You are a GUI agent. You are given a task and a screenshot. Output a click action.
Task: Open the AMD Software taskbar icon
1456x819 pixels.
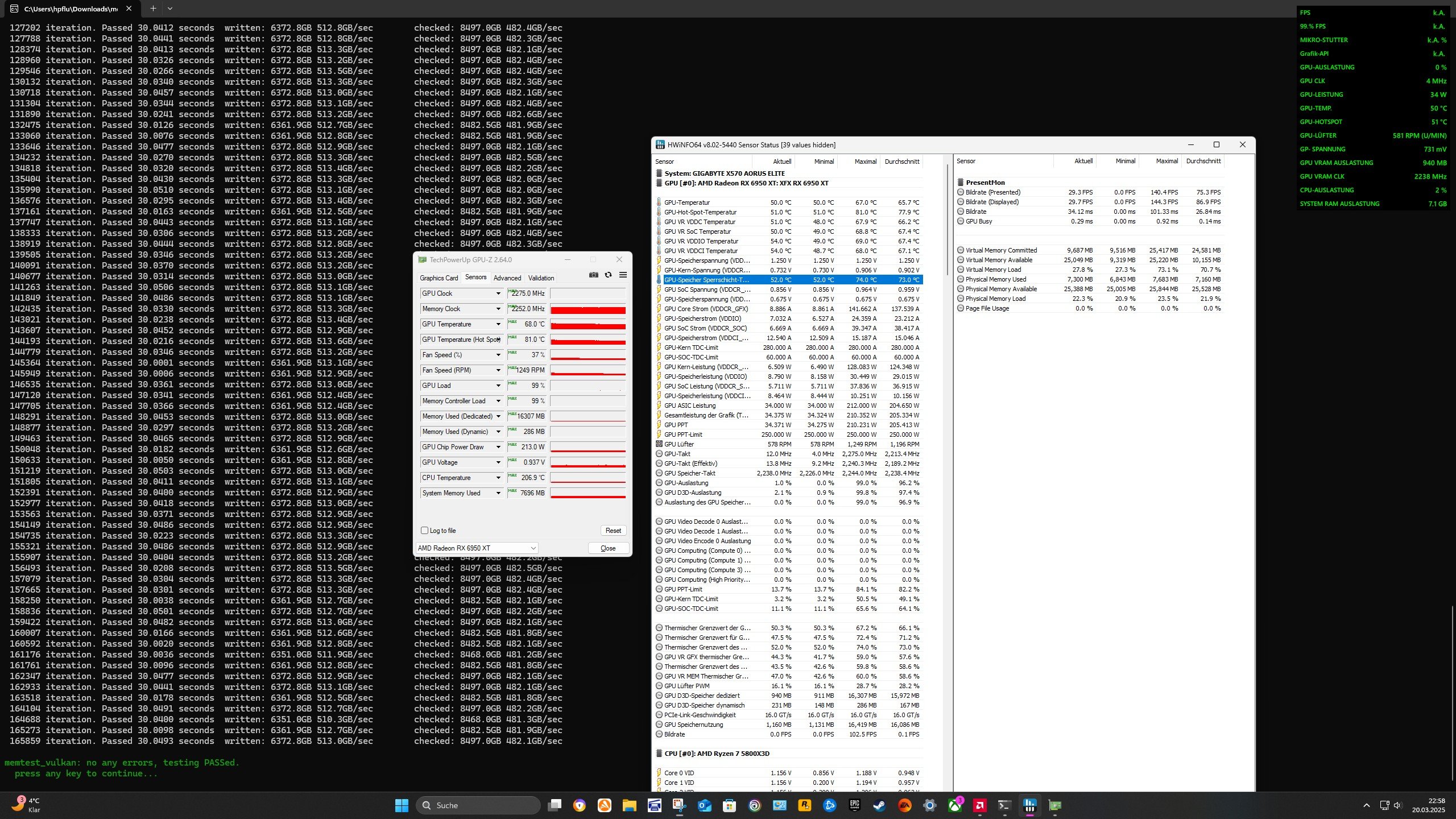(x=979, y=805)
